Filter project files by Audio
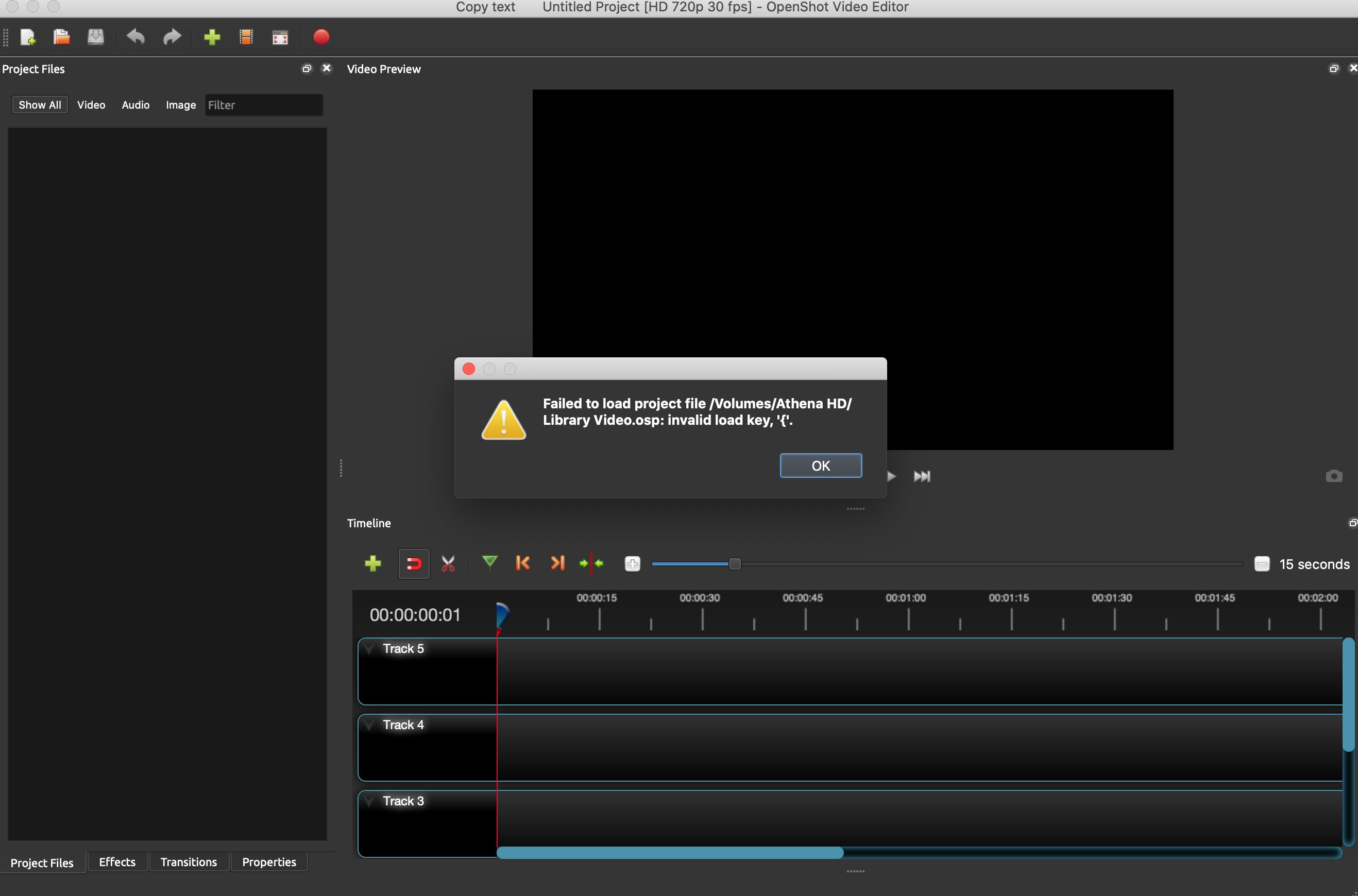Image resolution: width=1358 pixels, height=896 pixels. click(135, 105)
